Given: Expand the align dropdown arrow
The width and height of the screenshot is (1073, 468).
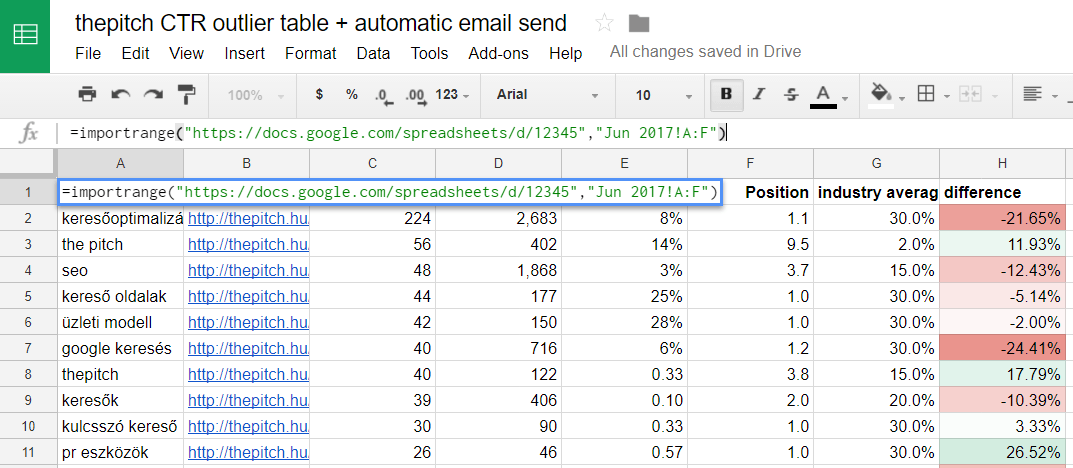Looking at the screenshot, I should [x=1054, y=96].
